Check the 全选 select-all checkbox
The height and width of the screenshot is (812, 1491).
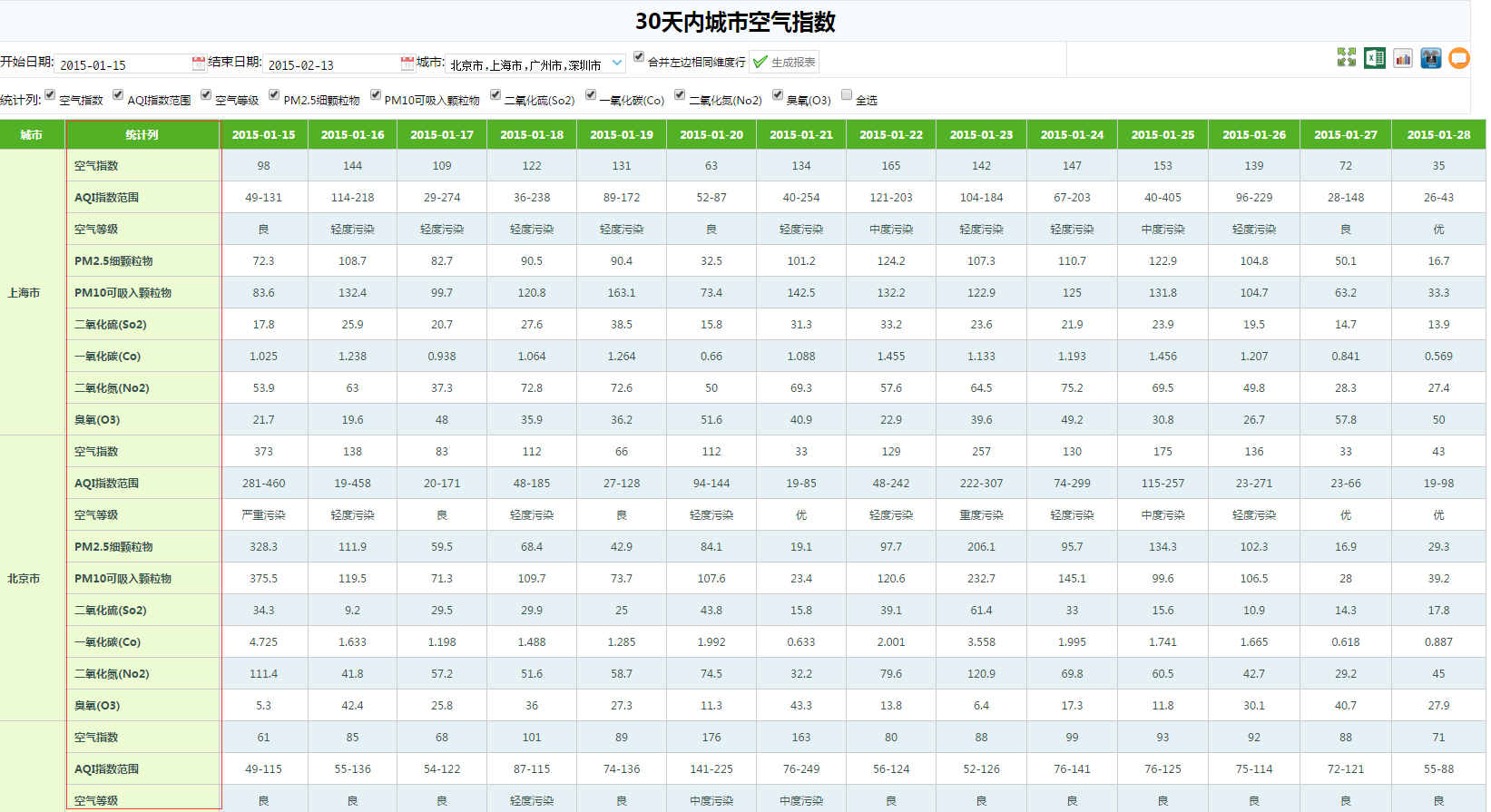(847, 94)
